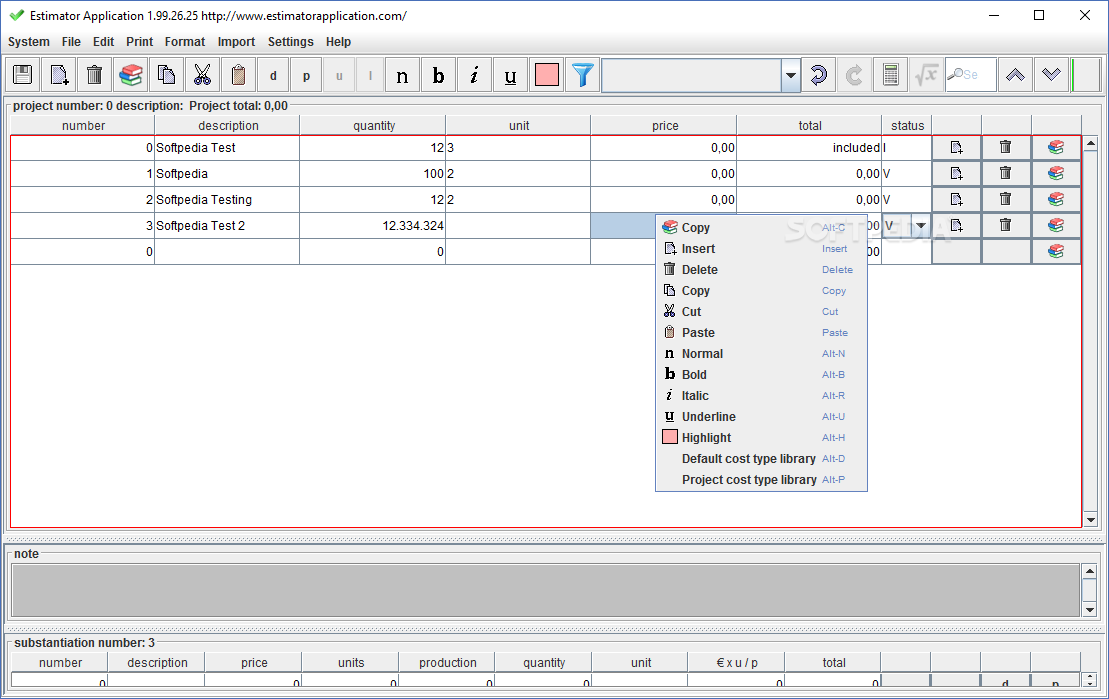Toggle underline formatting in the toolbar
The image size is (1109, 699).
(510, 75)
